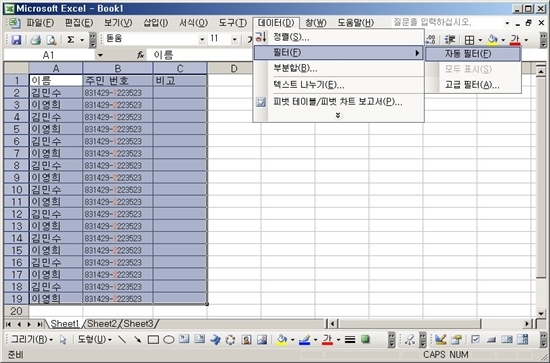Choose 정렬(S)... in Data menu

tap(338, 37)
